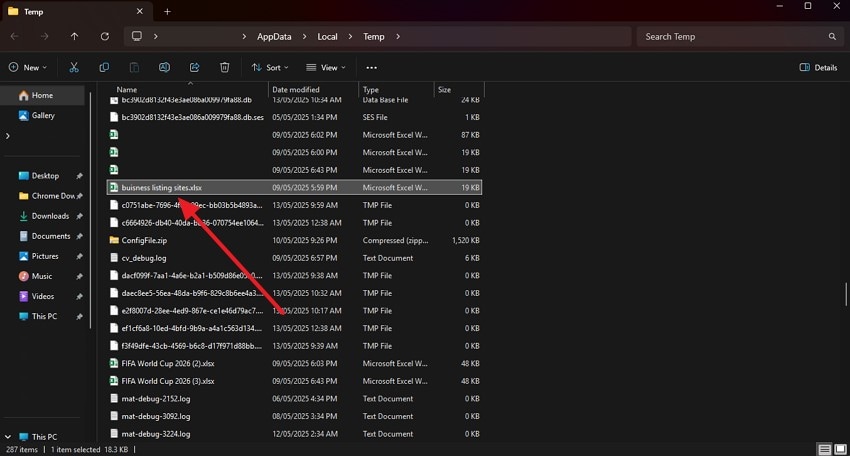Go forward with the right arrow
Viewport: 850px width, 456px height.
pyautogui.click(x=44, y=36)
